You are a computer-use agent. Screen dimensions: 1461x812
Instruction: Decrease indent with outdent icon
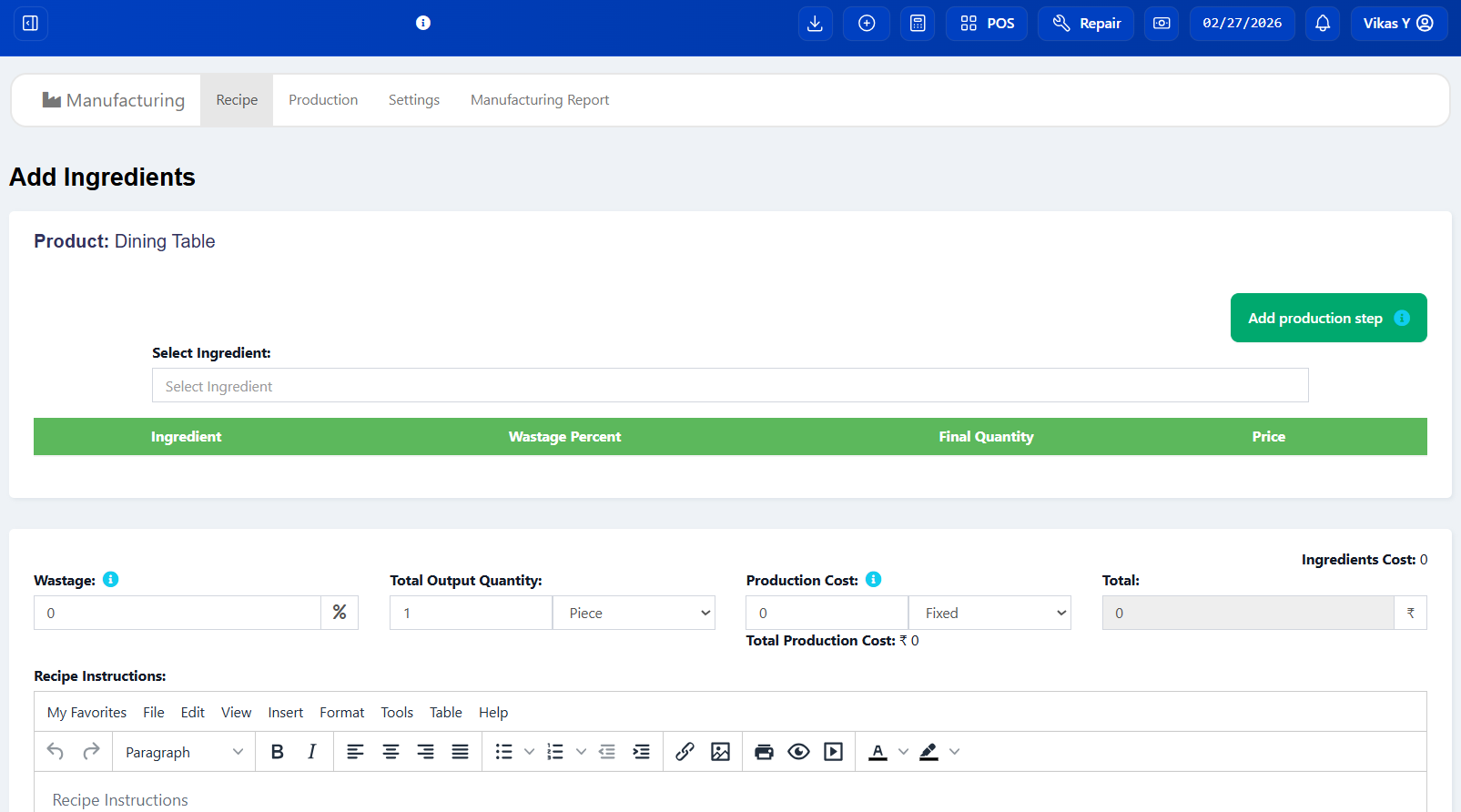[x=607, y=751]
